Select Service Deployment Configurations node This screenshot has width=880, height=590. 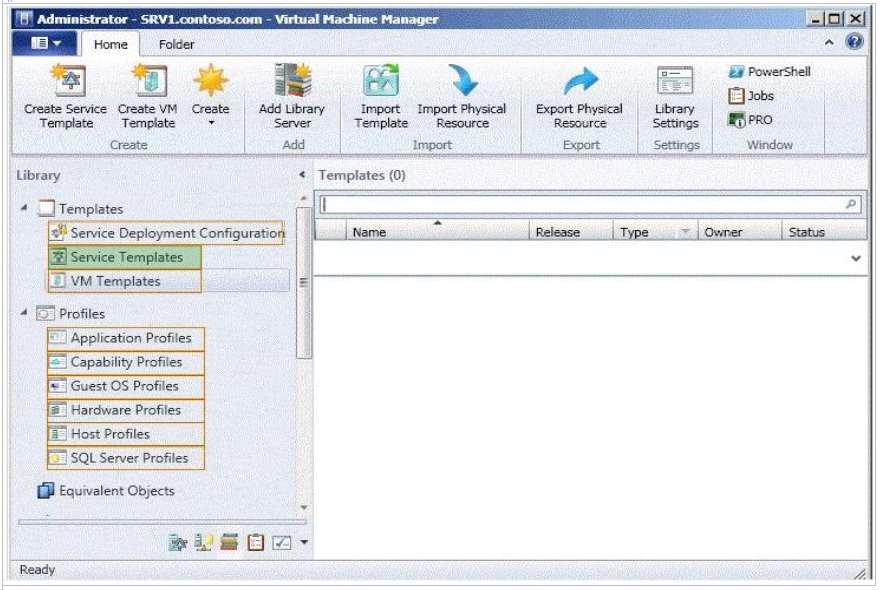[x=167, y=233]
